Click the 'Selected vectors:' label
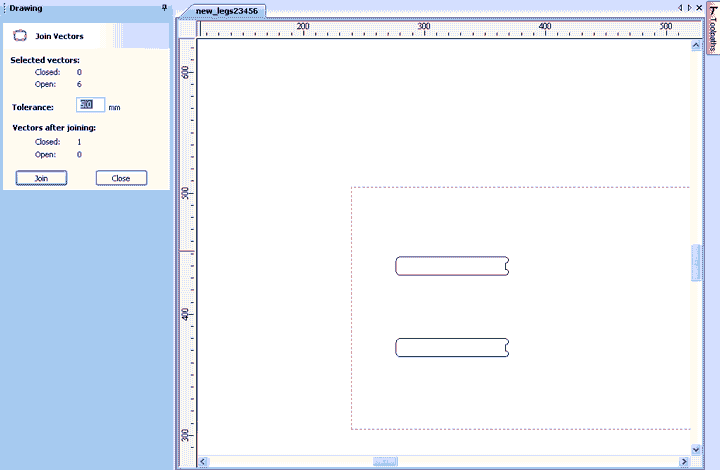 [45, 60]
